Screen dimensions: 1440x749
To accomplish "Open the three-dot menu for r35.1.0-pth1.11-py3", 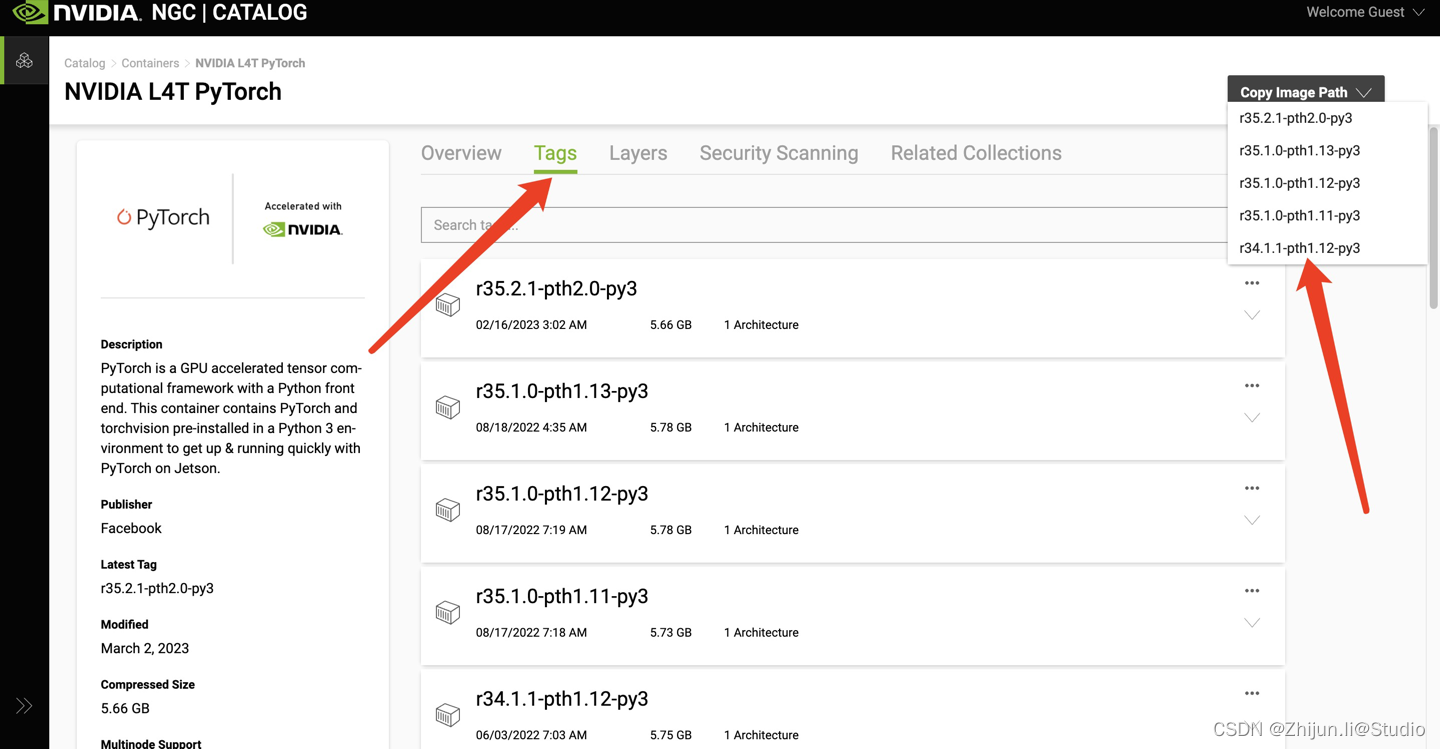I will point(1252,591).
